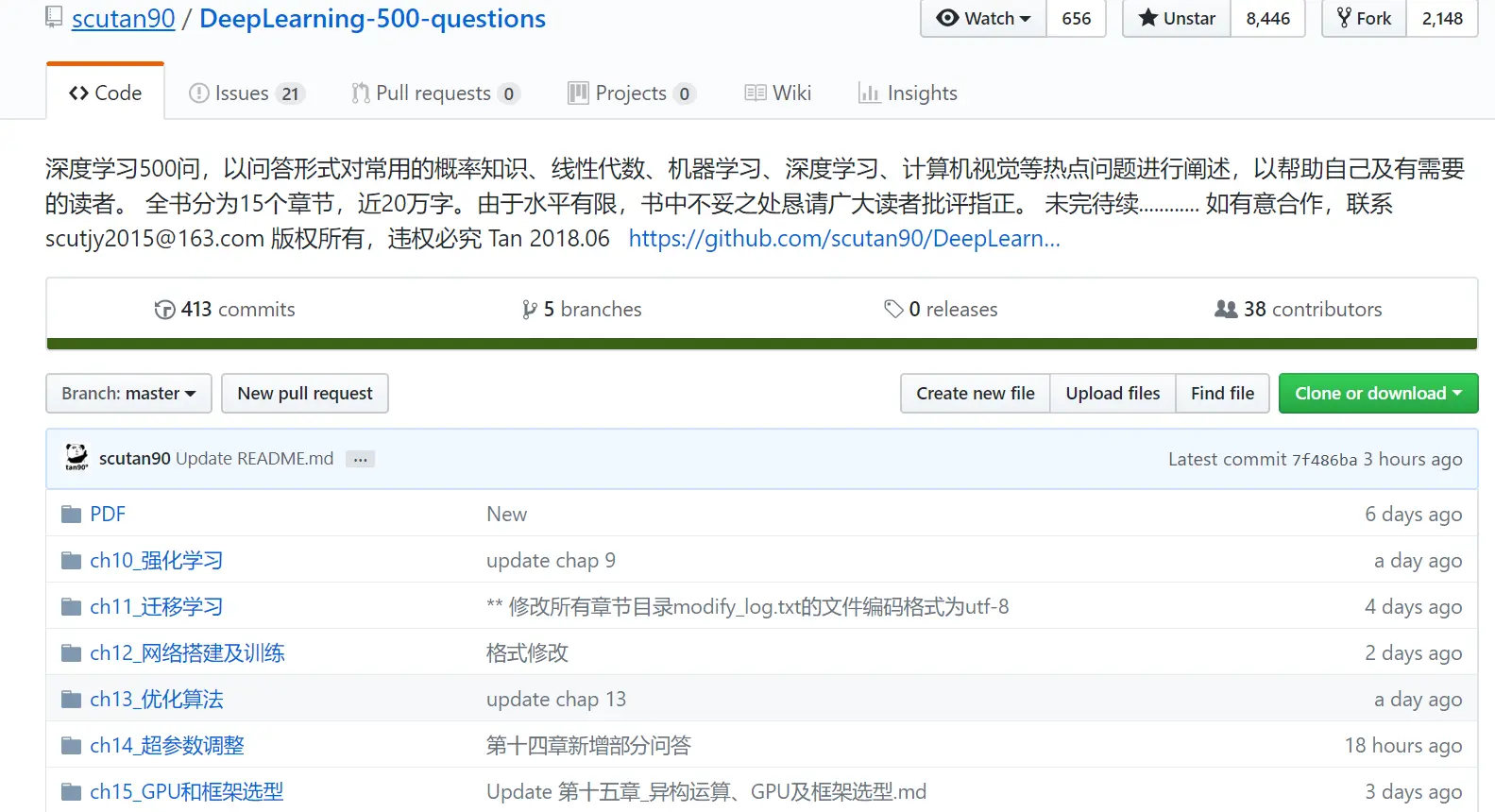Click '6 days ago' timestamp for PDF
Viewport: 1495px width, 812px height.
tap(1413, 514)
